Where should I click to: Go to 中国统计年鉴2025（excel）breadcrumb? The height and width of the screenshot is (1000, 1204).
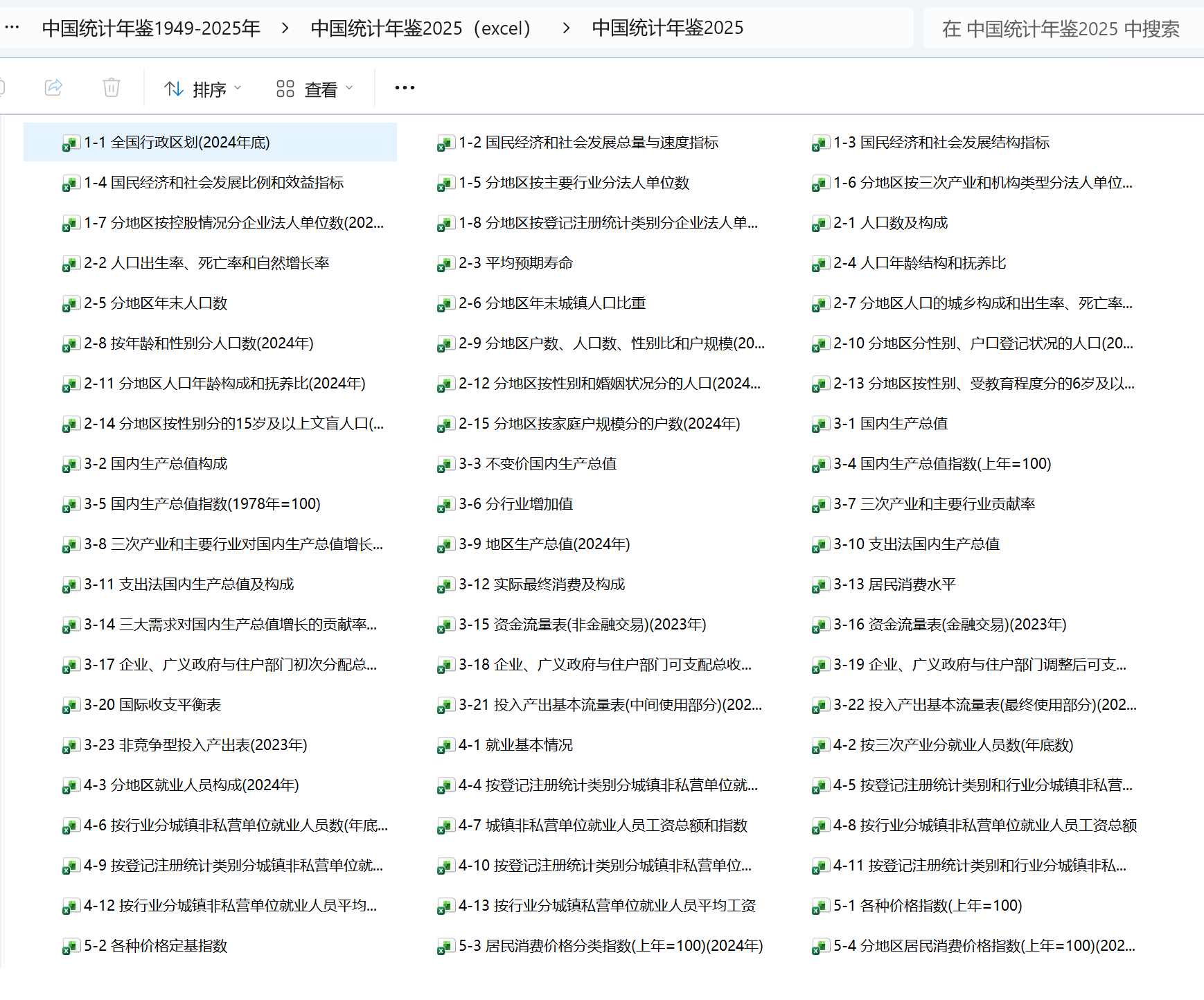click(421, 28)
